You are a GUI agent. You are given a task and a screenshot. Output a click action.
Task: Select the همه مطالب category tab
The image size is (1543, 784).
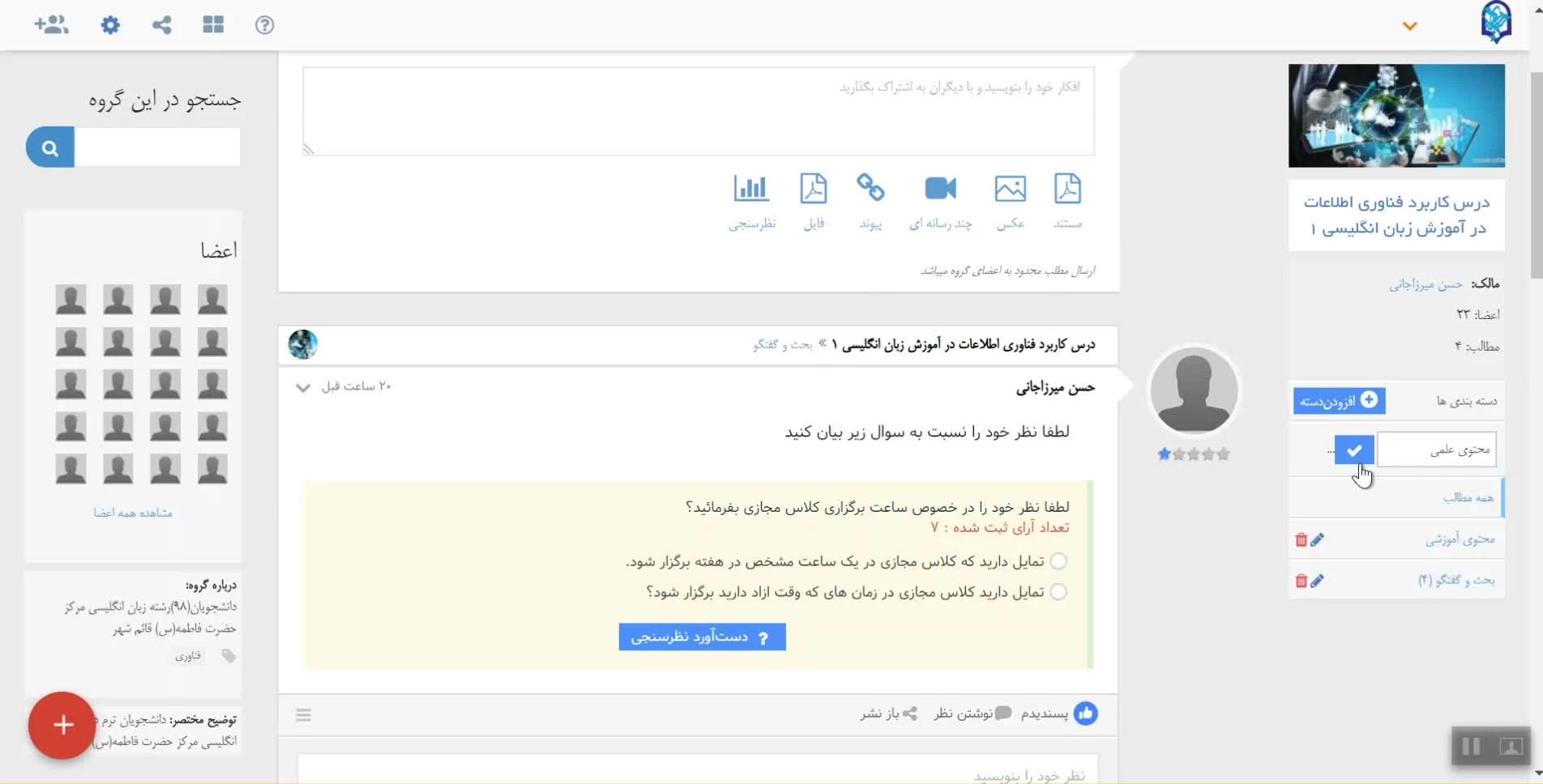(x=1468, y=497)
